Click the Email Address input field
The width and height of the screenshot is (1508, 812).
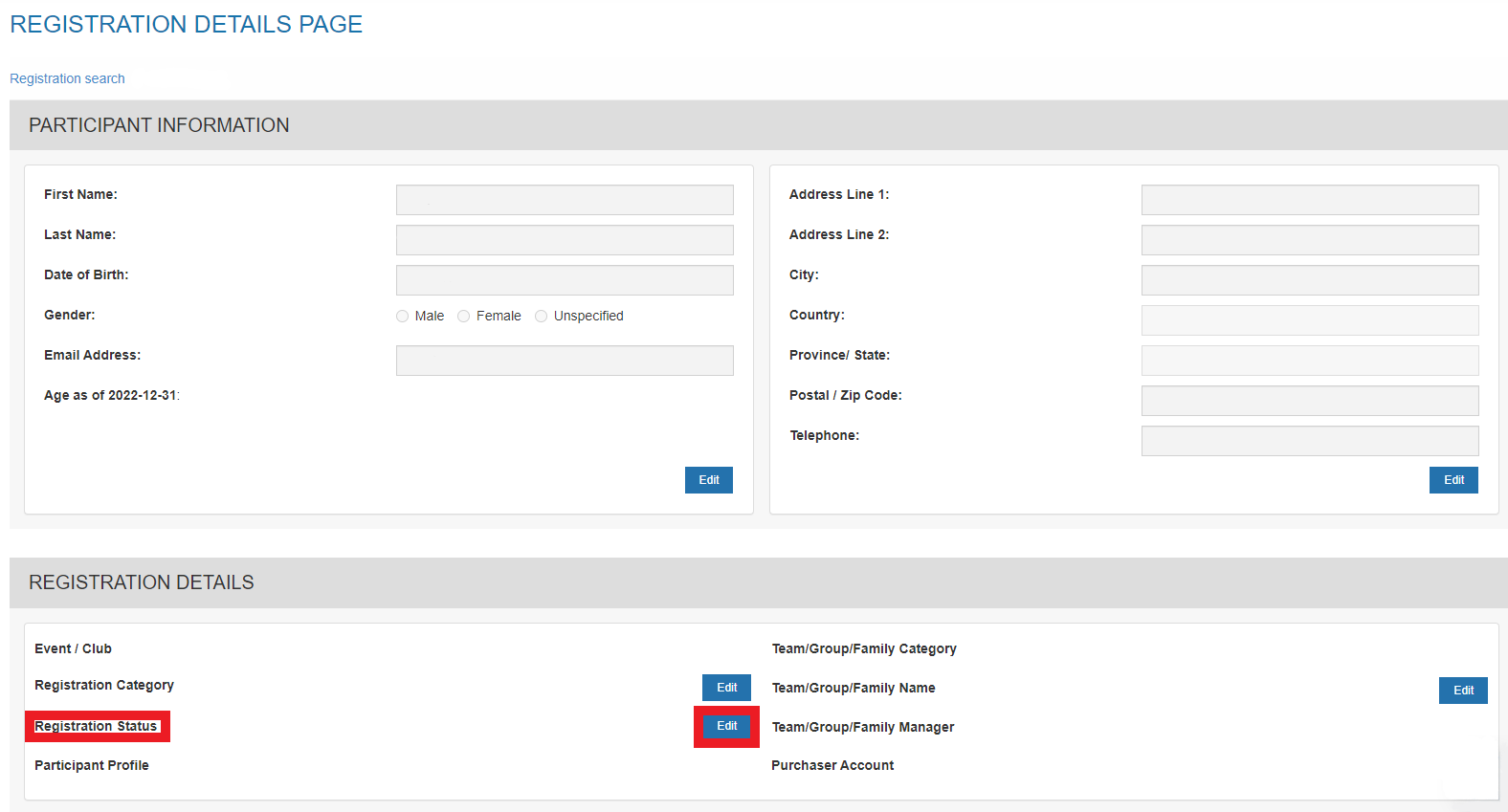(x=565, y=361)
